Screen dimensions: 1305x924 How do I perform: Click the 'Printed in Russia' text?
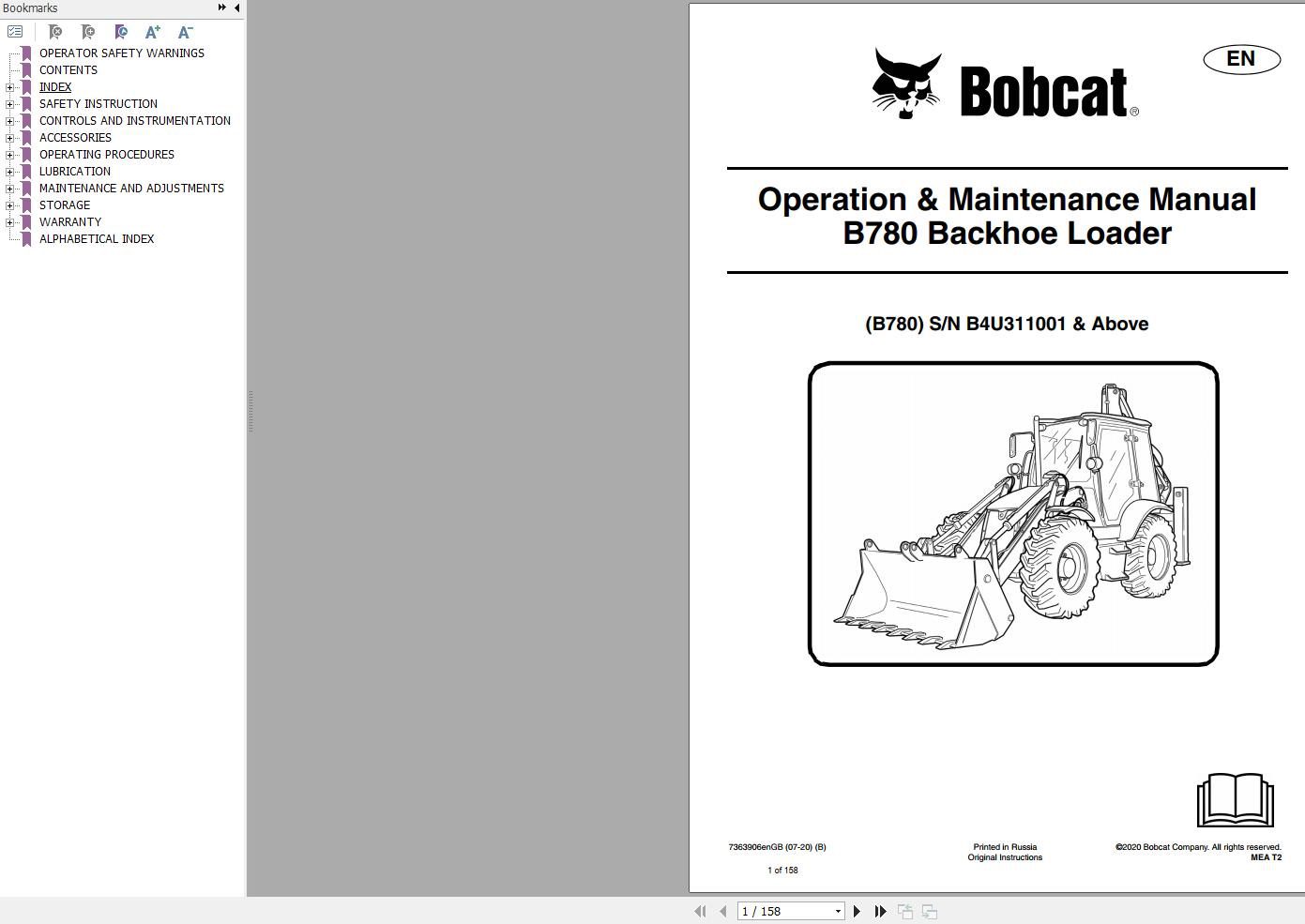[1005, 847]
